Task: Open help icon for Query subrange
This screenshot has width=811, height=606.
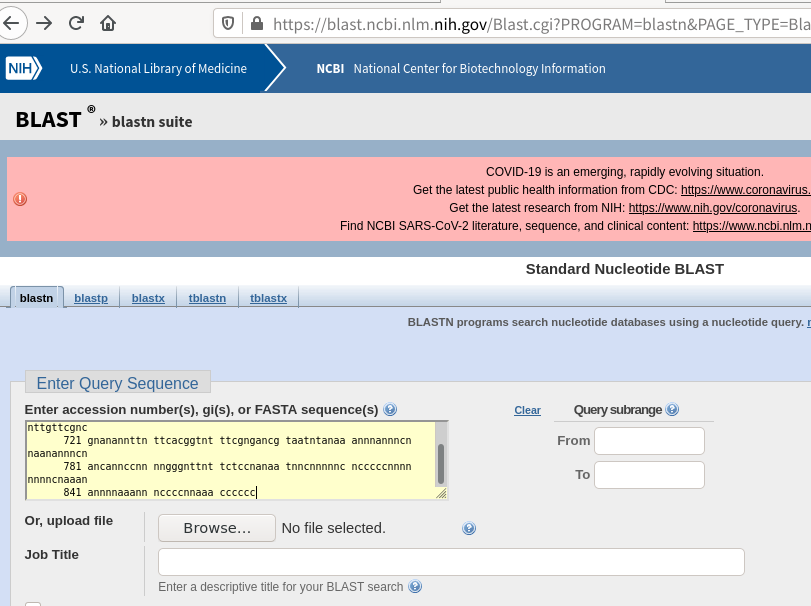Action: [672, 410]
